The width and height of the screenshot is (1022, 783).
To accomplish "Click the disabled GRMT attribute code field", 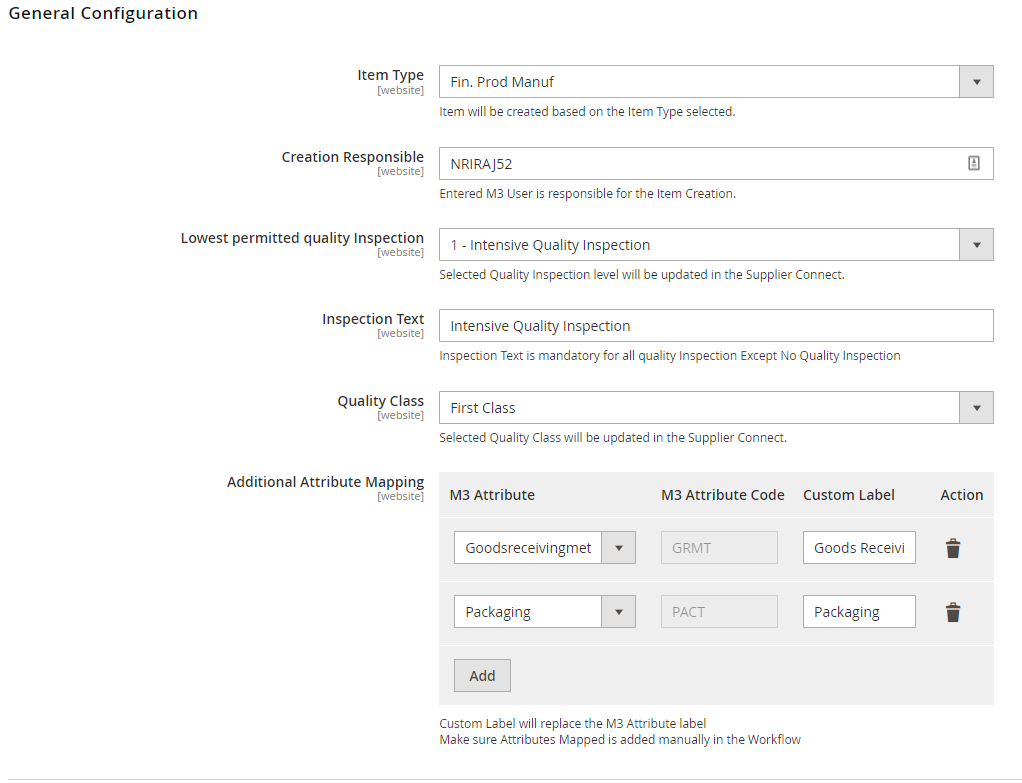I will coord(719,548).
